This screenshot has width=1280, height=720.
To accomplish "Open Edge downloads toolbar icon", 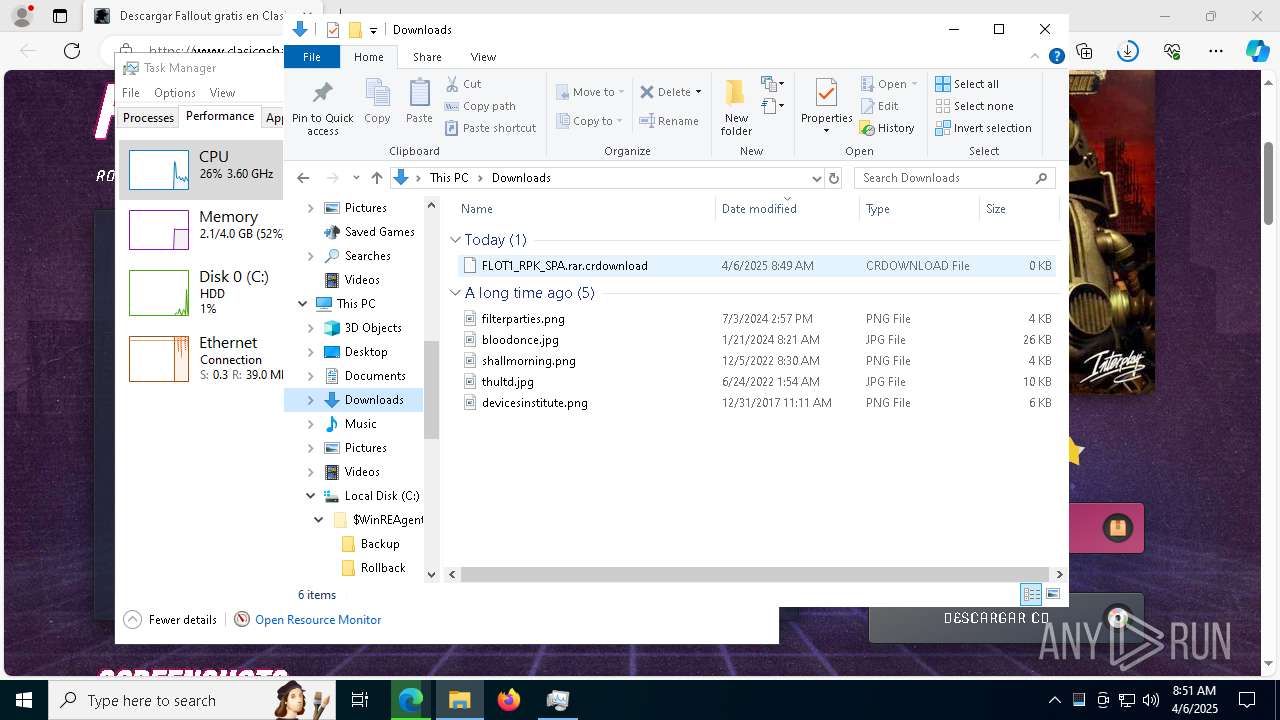I will (1128, 51).
